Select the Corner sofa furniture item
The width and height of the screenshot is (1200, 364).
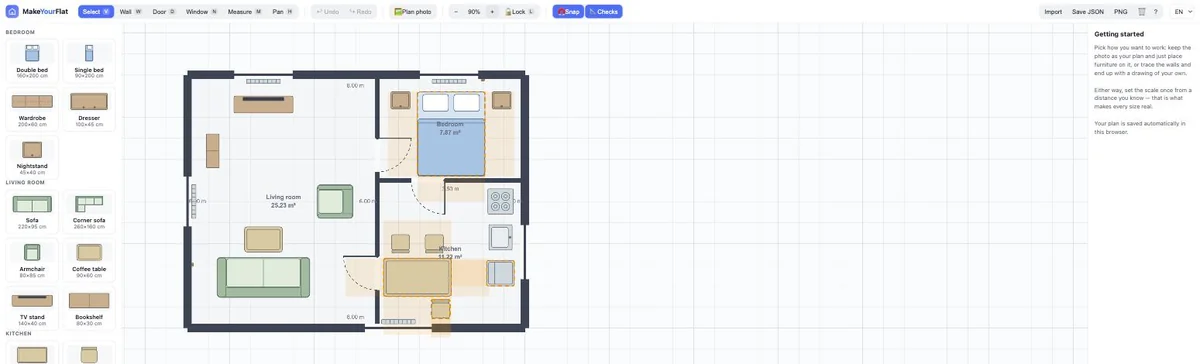click(89, 212)
